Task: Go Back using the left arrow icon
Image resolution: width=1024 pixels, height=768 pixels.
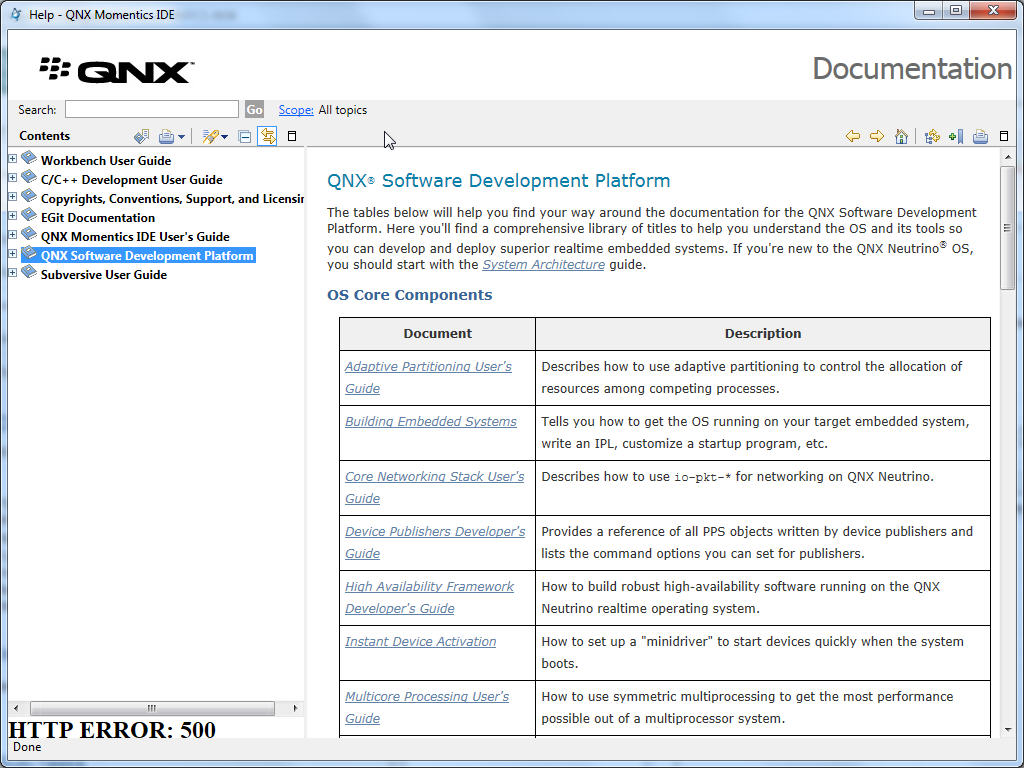Action: (852, 136)
